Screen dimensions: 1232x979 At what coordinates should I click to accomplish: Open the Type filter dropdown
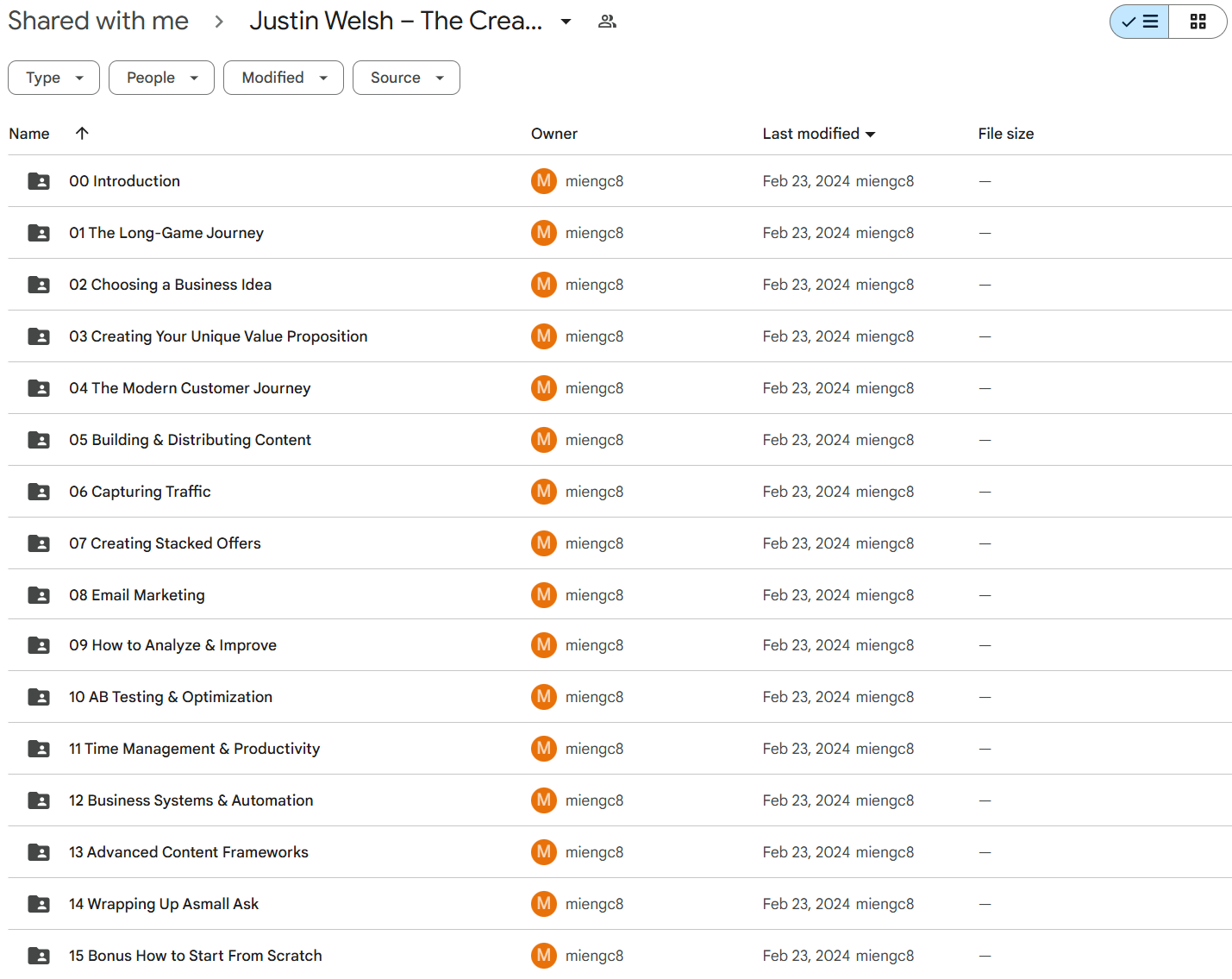(x=53, y=78)
